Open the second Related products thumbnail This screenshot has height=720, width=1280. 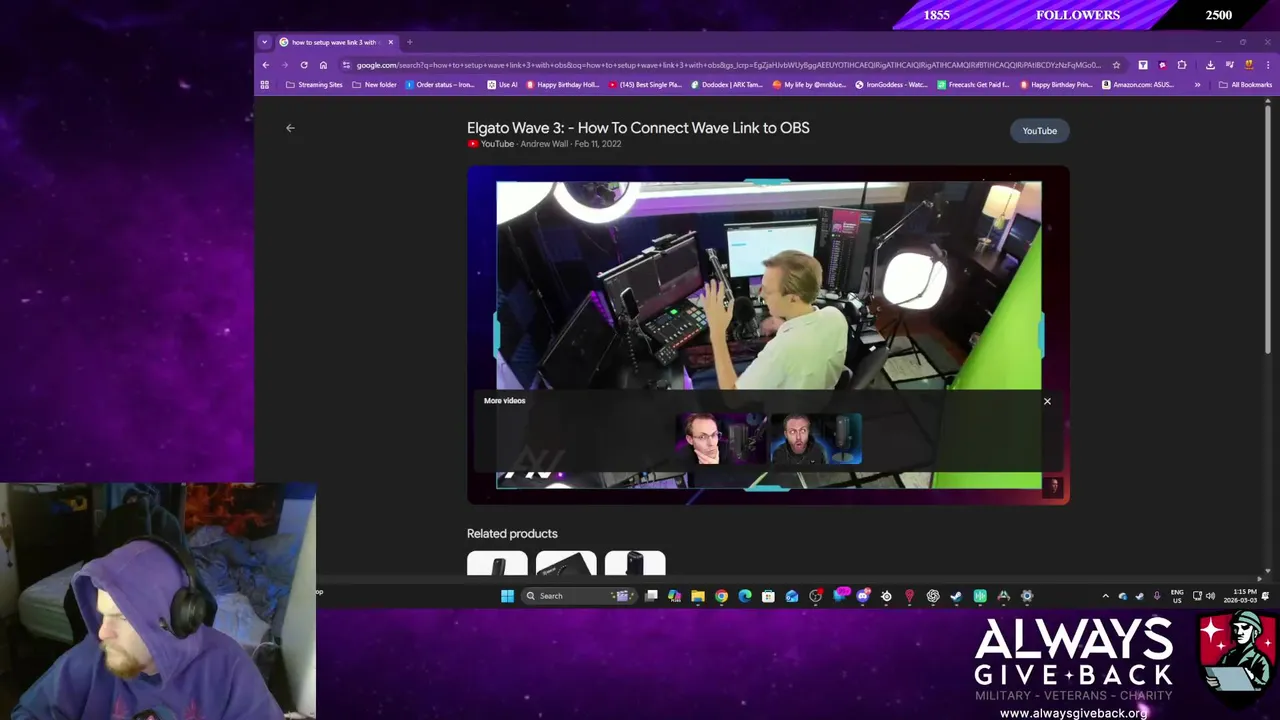click(x=566, y=564)
